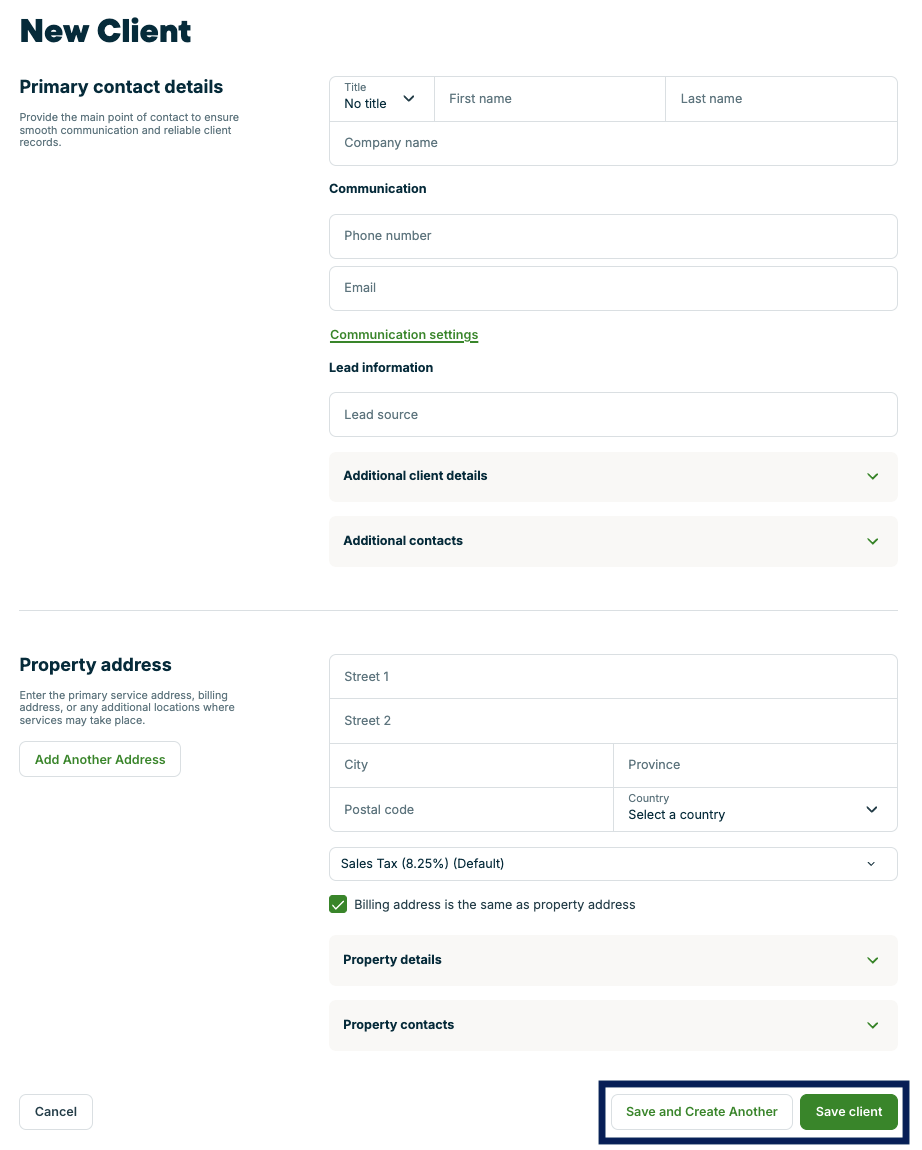
Task: Click the Lead source field
Action: (612, 415)
